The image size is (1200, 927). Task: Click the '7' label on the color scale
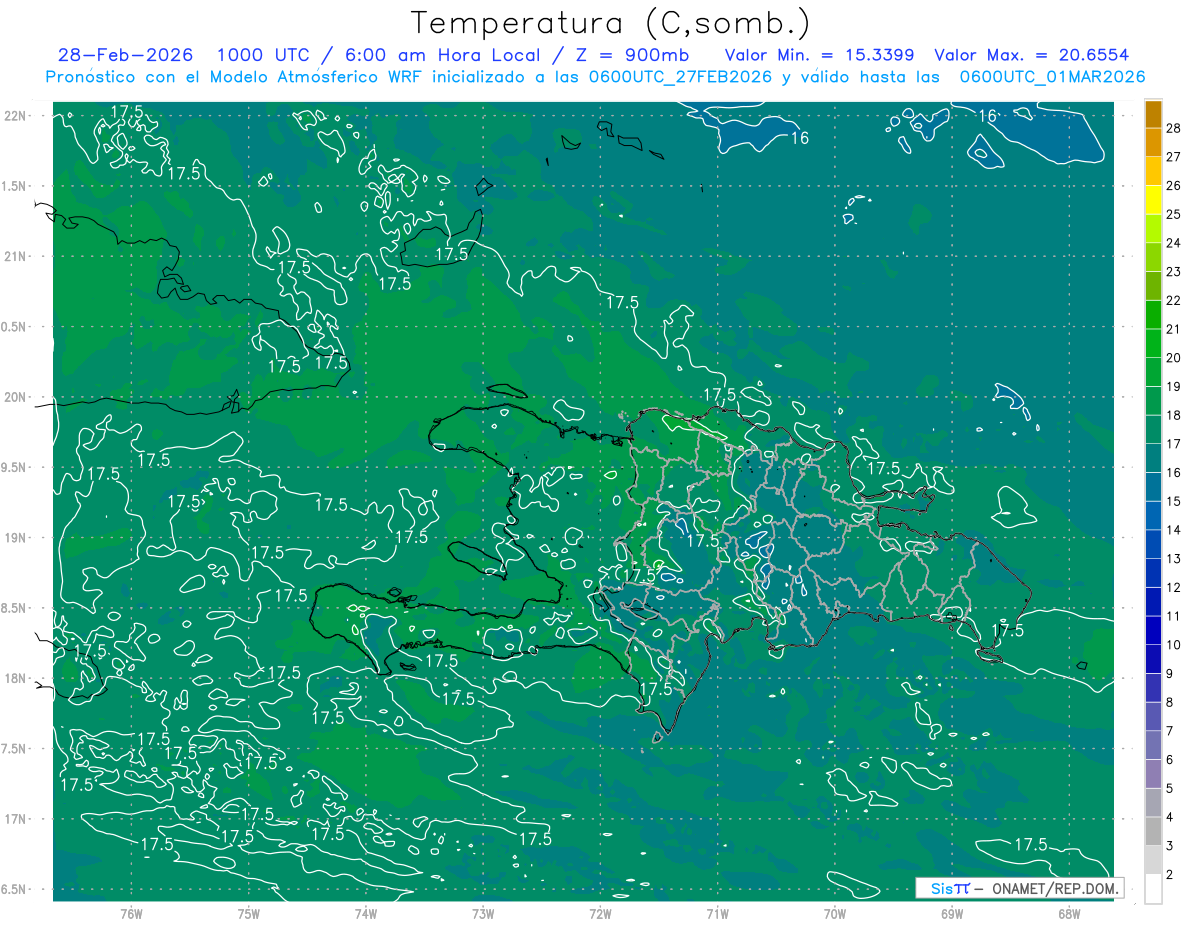click(1169, 731)
